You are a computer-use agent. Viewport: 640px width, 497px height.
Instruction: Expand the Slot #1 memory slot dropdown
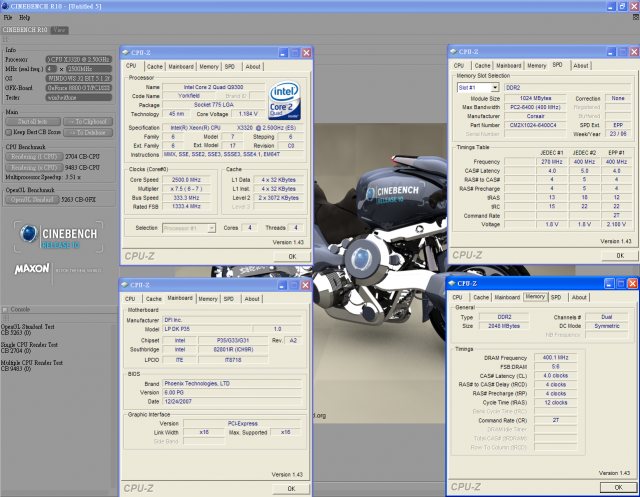pyautogui.click(x=495, y=88)
